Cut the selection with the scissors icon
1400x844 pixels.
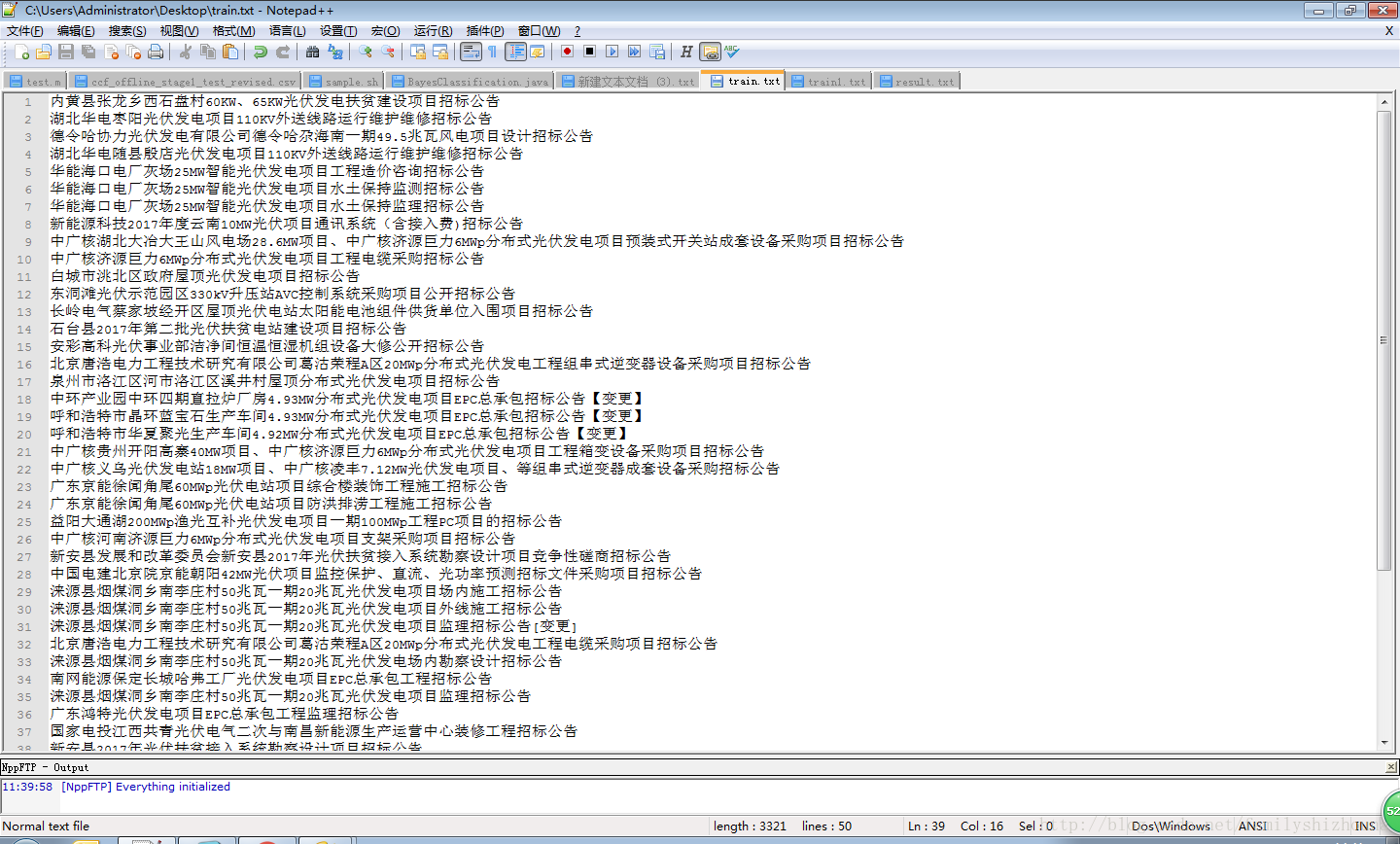pyautogui.click(x=185, y=52)
